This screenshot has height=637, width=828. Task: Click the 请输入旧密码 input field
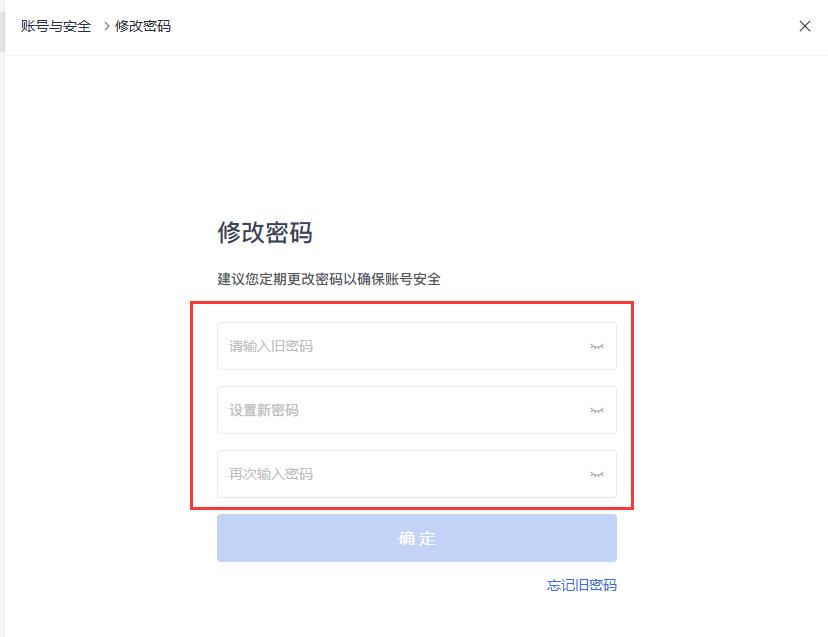[400, 346]
